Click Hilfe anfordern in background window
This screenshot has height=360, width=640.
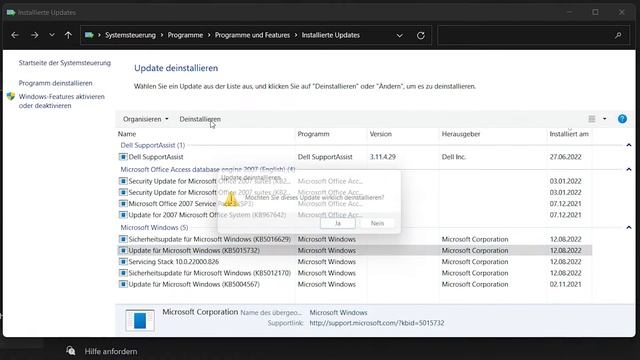pos(111,352)
